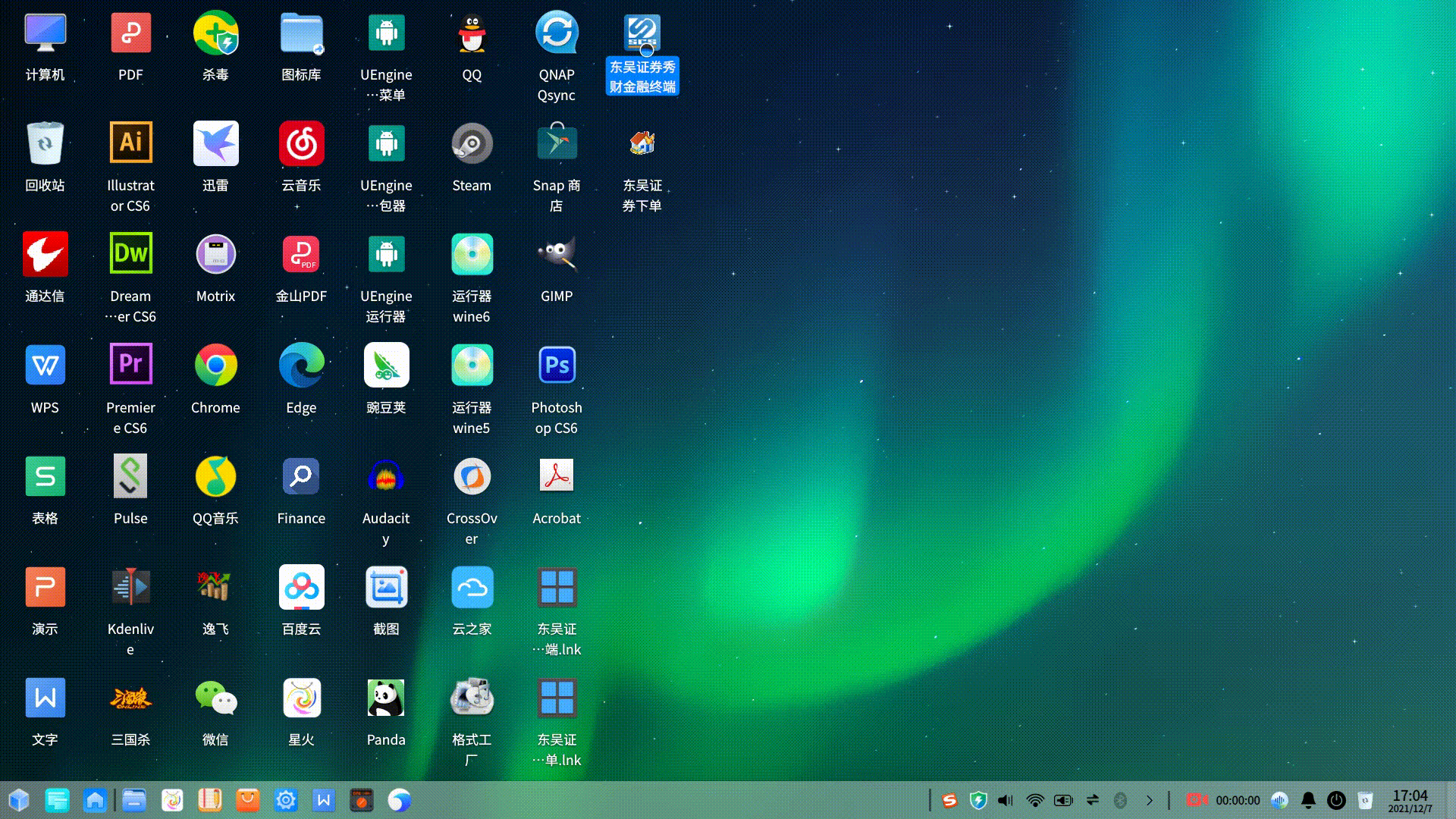Toggle Wi-Fi from the system tray

pos(1035,800)
